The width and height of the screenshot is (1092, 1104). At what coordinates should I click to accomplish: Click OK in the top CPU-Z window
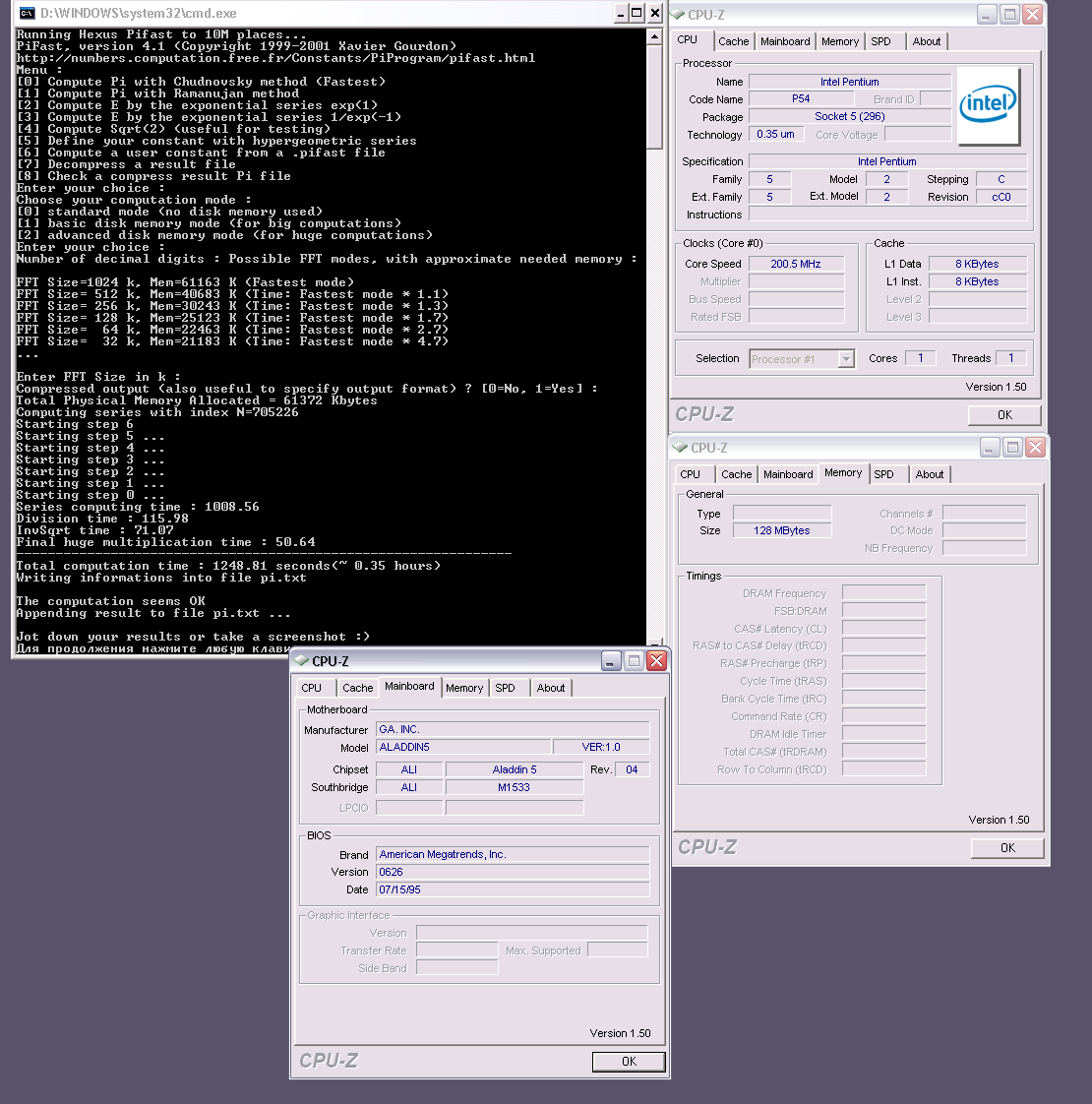coord(1004,415)
